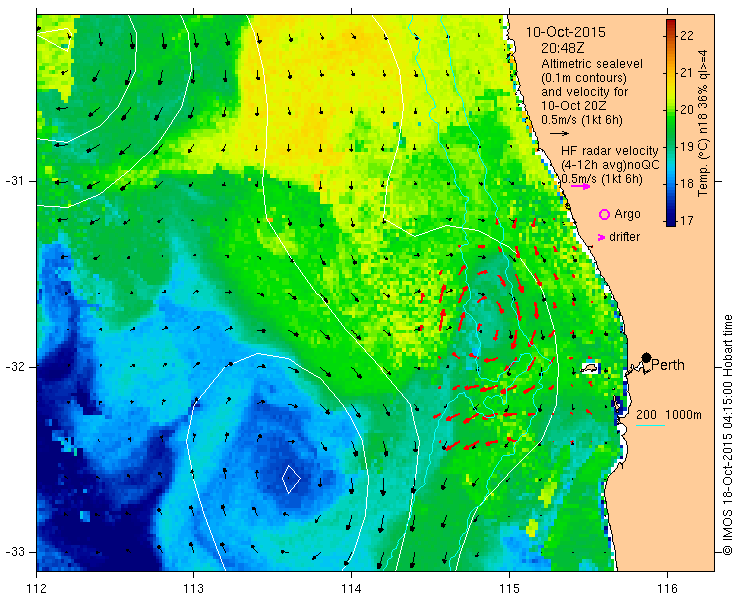Image resolution: width=740 pixels, height=600 pixels.
Task: Click the magenta drifter legend symbol
Action: 602,237
